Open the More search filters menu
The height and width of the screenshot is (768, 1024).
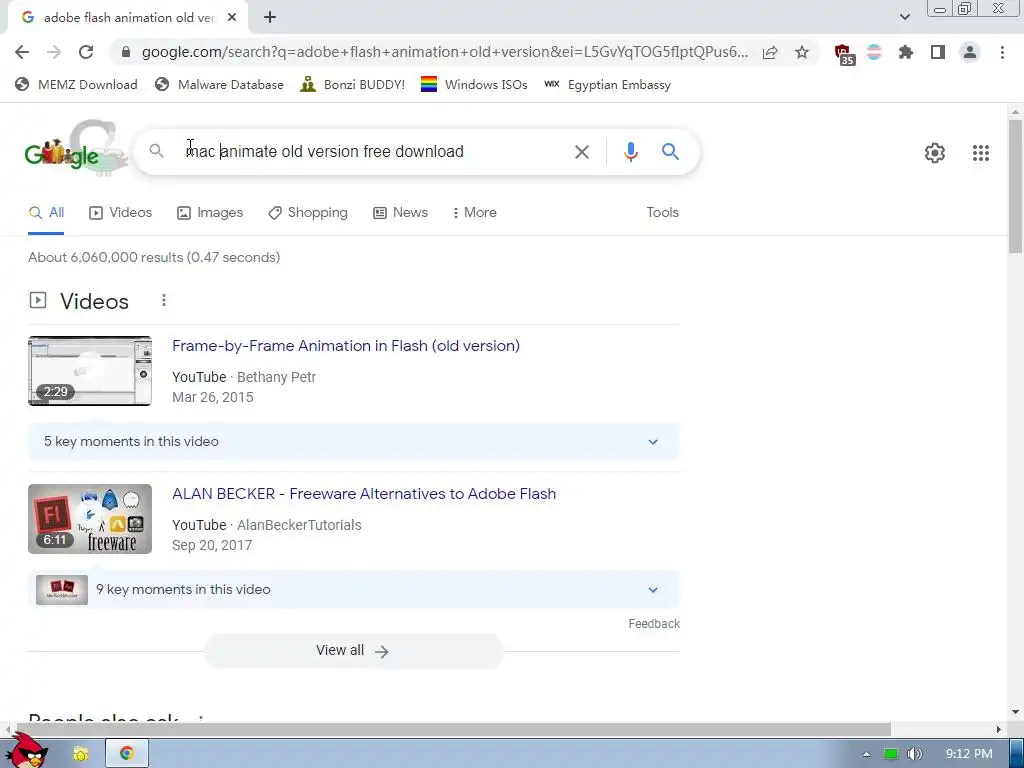pyautogui.click(x=475, y=213)
